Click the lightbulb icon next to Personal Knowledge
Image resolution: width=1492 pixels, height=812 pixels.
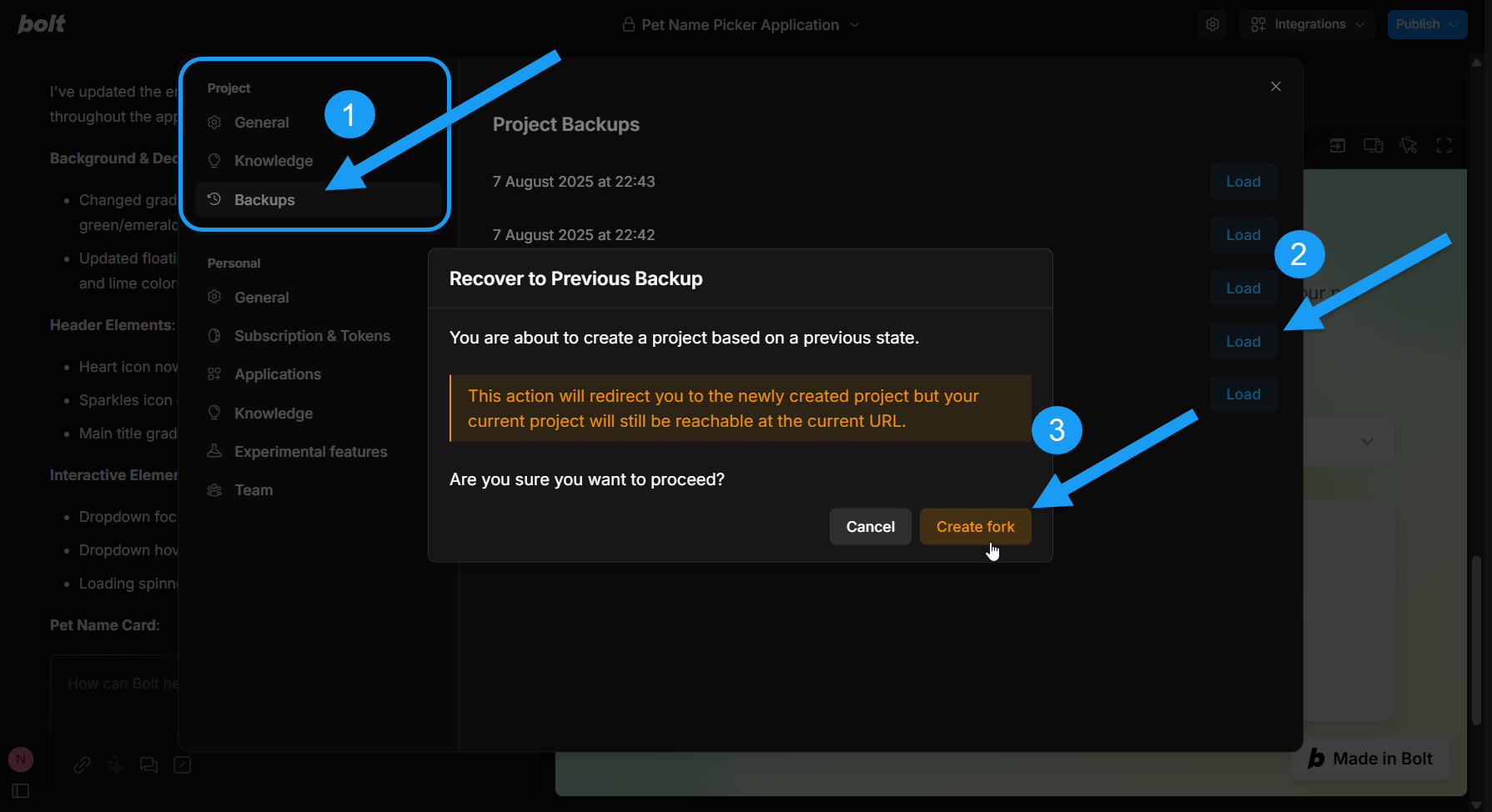pyautogui.click(x=214, y=413)
